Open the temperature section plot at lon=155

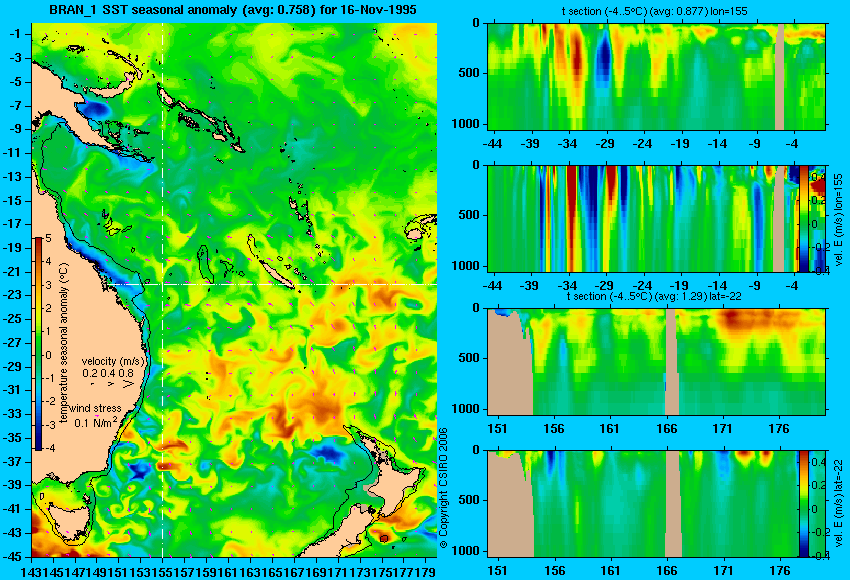coord(656,76)
